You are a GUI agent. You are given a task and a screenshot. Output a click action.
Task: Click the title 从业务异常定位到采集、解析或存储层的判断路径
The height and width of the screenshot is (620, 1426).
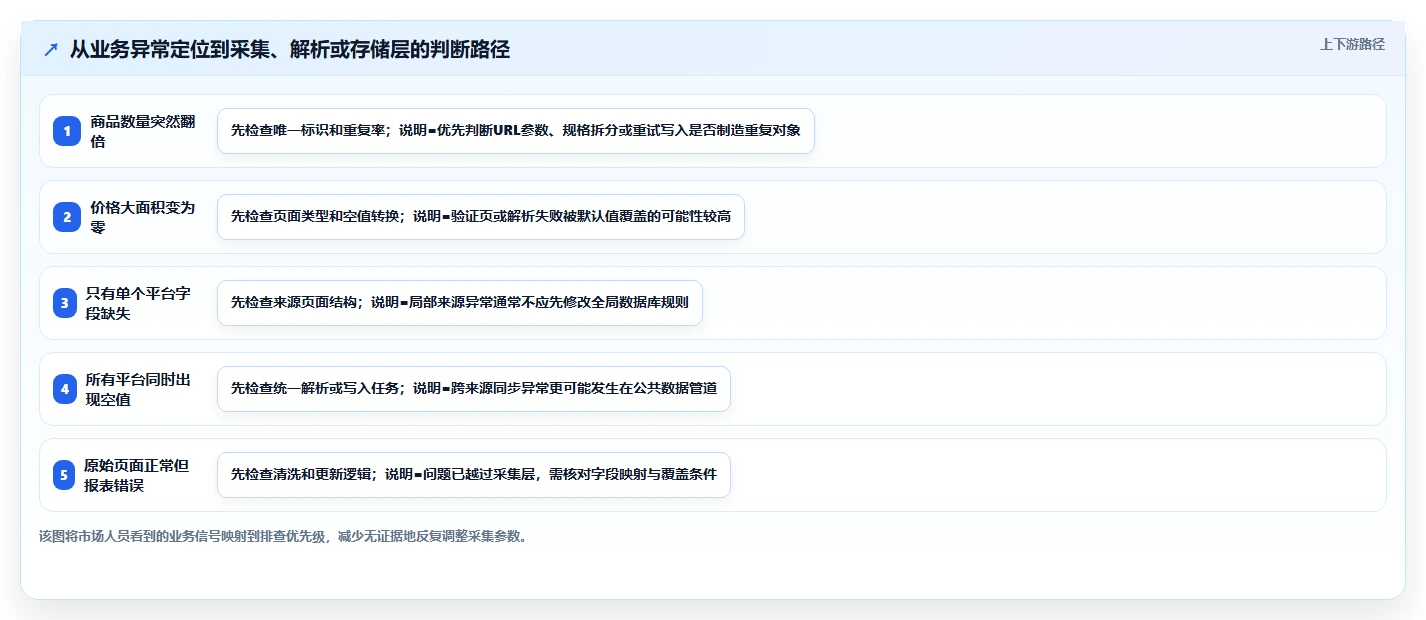(x=290, y=49)
